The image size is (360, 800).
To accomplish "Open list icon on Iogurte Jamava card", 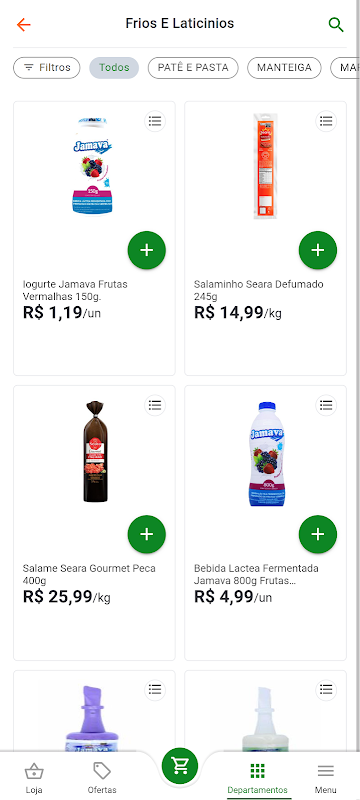I will [155, 121].
